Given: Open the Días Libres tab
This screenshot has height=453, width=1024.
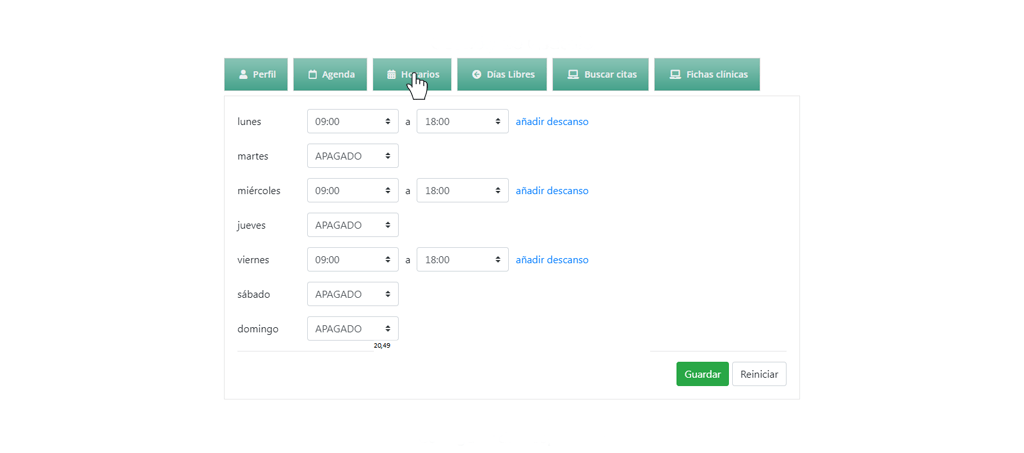Looking at the screenshot, I should click(x=502, y=75).
